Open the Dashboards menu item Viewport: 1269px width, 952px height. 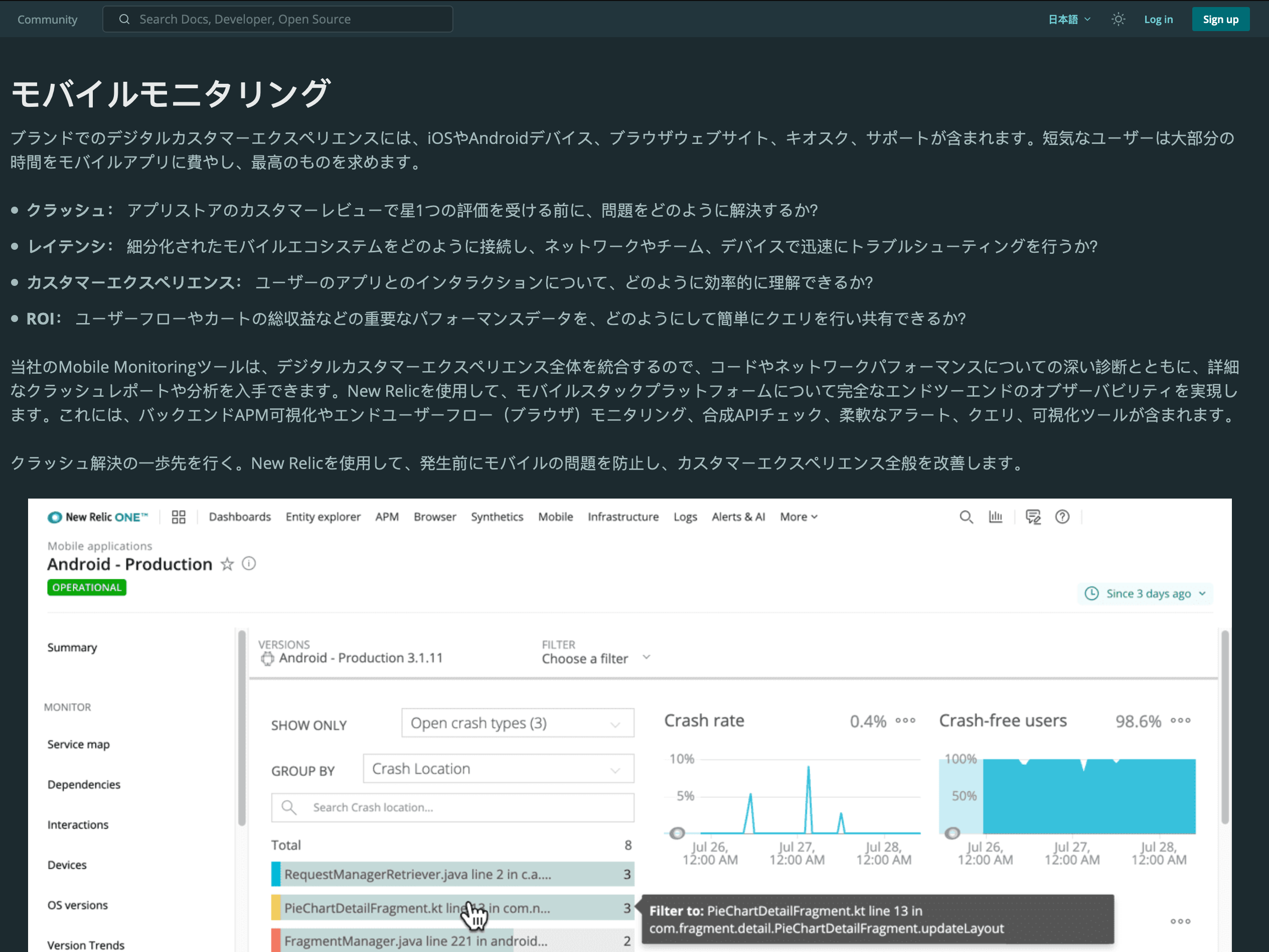pyautogui.click(x=239, y=517)
